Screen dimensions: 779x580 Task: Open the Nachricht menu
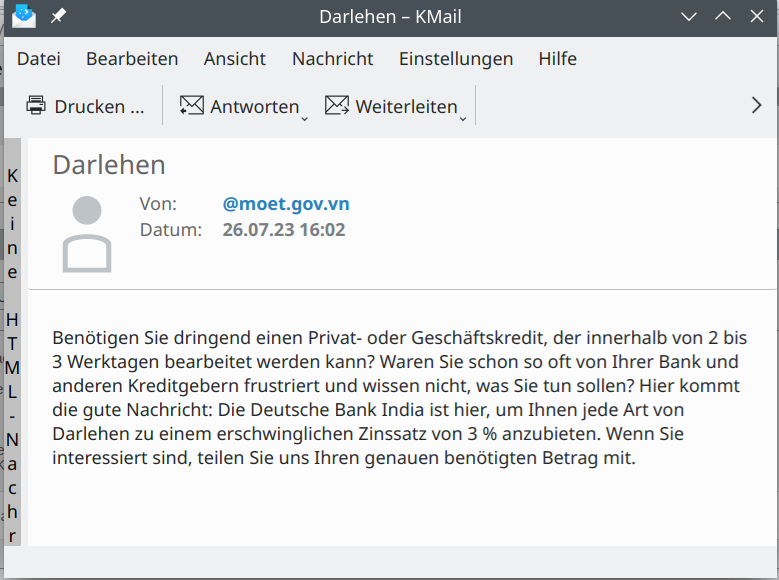(332, 59)
